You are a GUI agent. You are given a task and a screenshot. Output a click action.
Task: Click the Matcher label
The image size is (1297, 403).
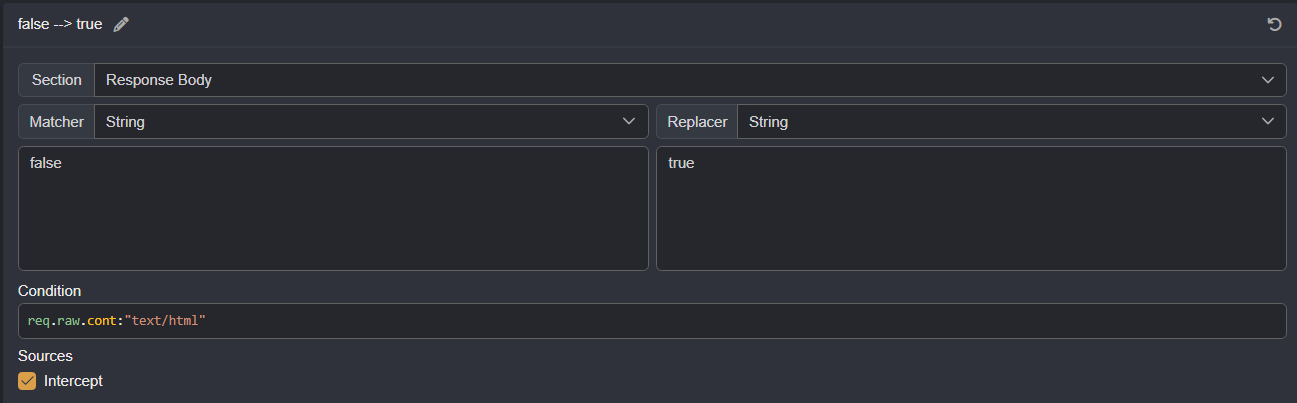point(57,122)
